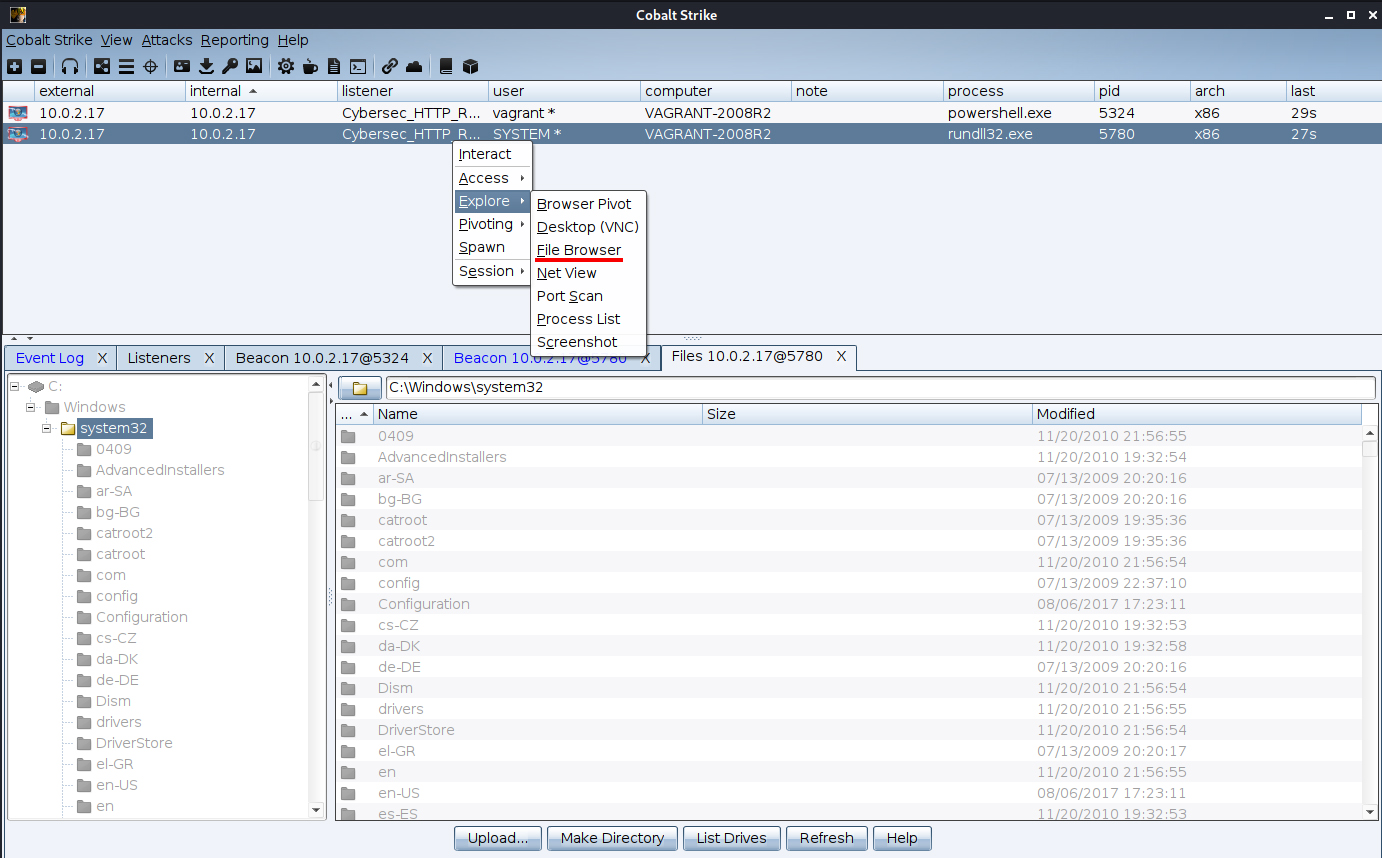Switch to the pivot graph view icon
Image resolution: width=1382 pixels, height=858 pixels.
coord(101,67)
